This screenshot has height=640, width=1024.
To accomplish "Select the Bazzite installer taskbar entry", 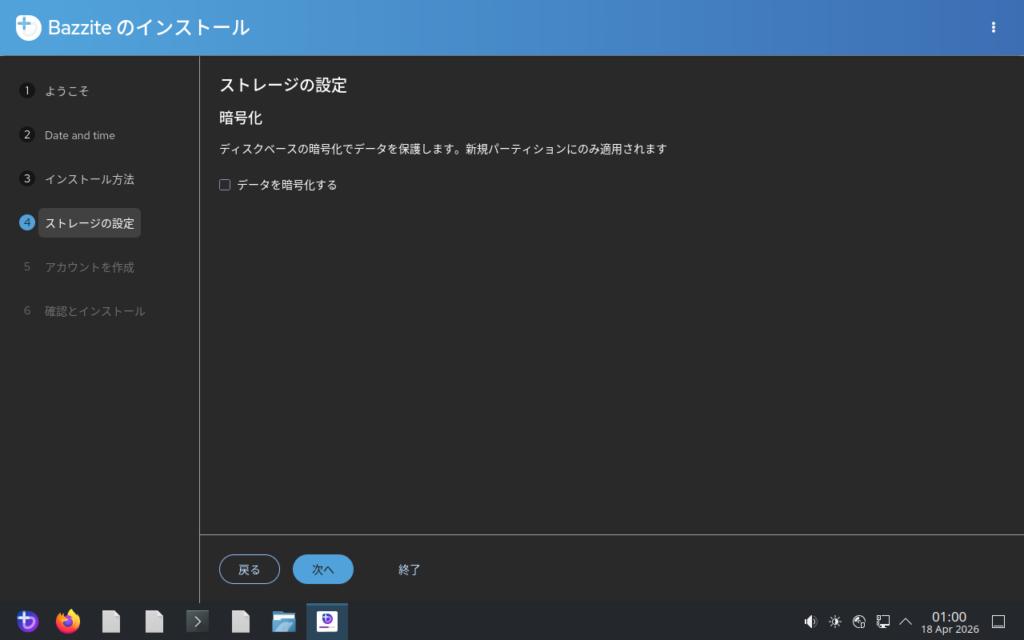I will coord(327,621).
